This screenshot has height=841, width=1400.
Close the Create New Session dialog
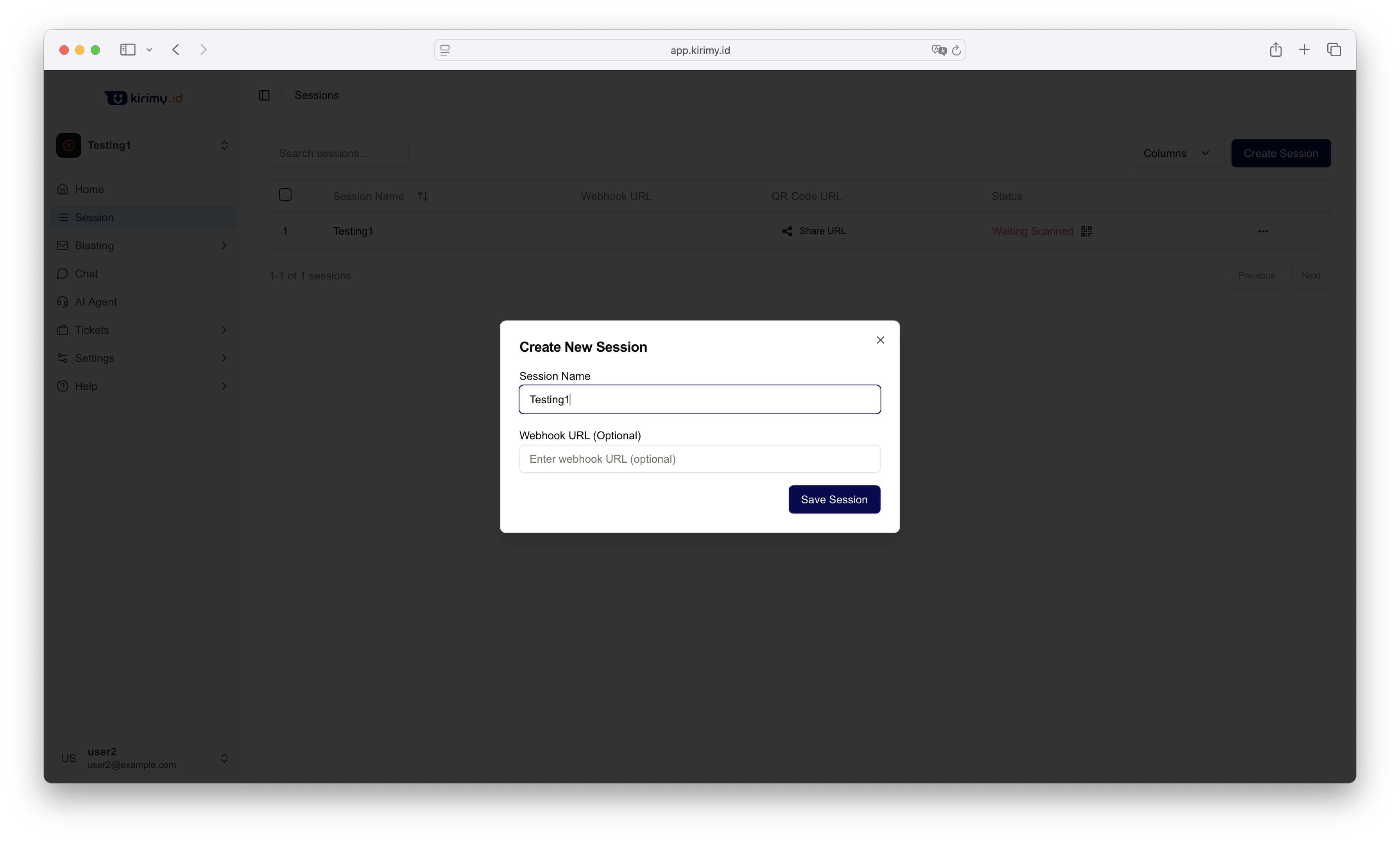pos(880,340)
